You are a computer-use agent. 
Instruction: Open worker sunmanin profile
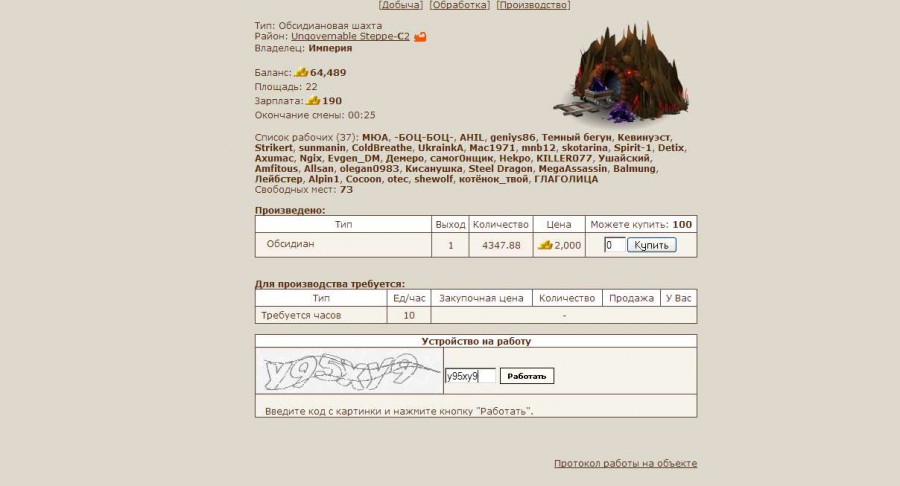322,147
